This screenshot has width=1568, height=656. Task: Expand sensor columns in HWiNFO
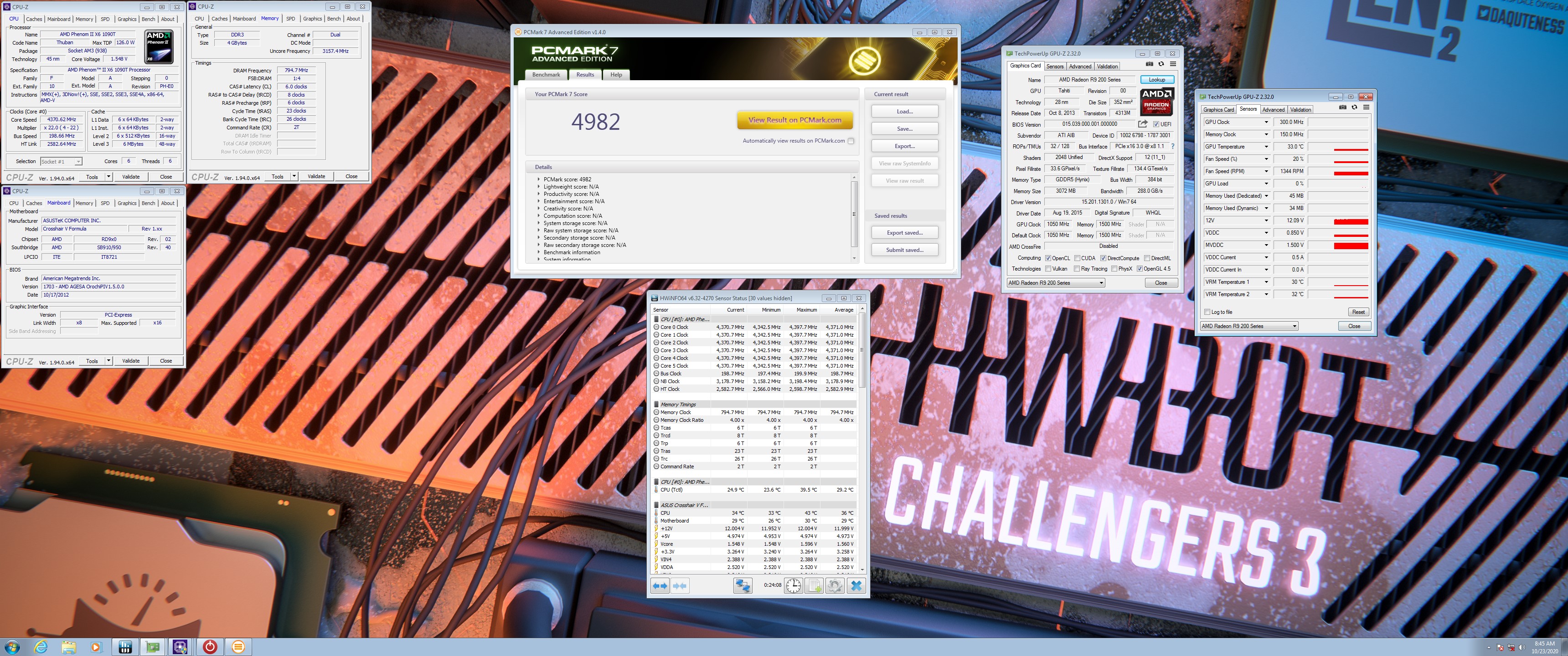click(660, 585)
